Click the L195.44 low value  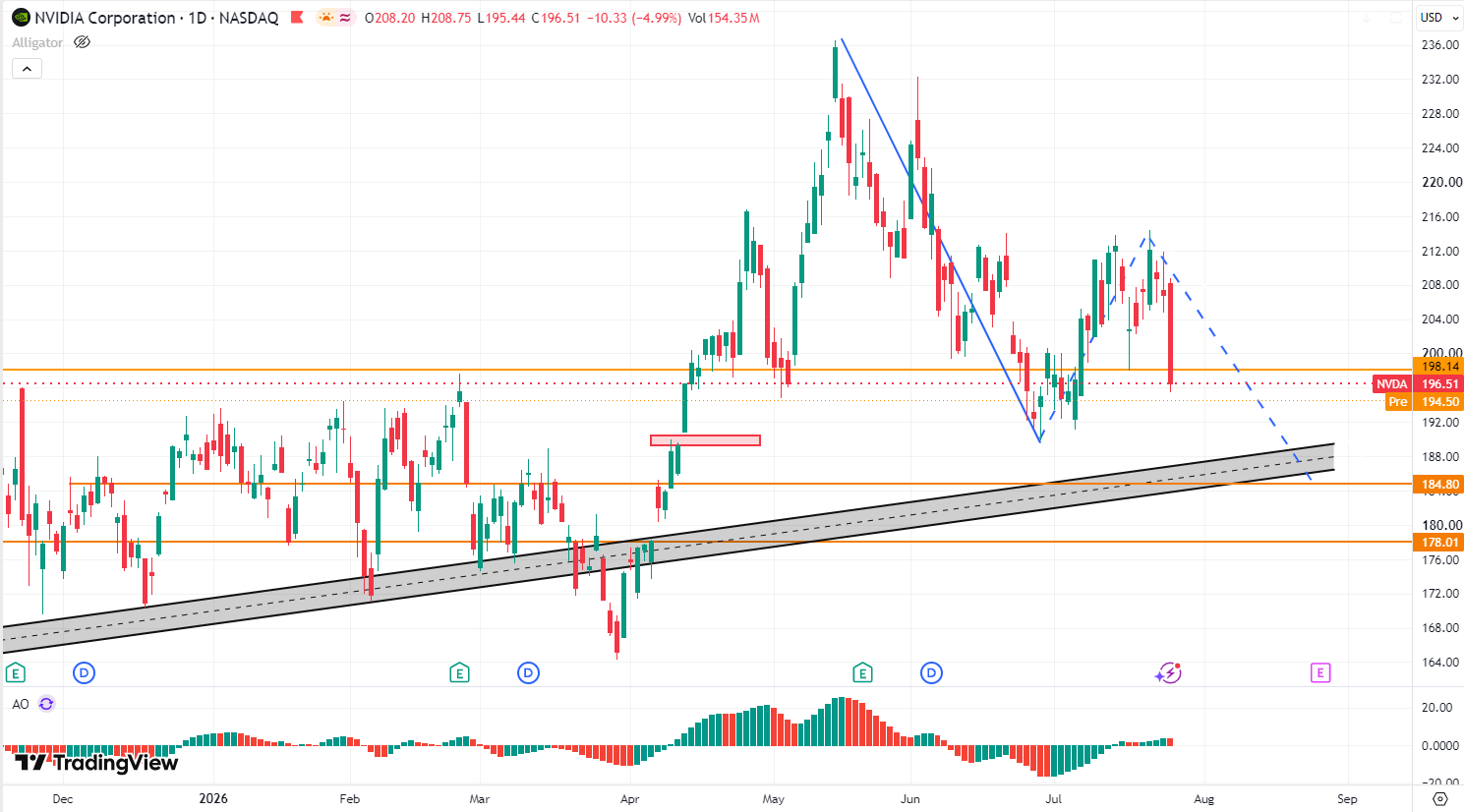click(501, 18)
